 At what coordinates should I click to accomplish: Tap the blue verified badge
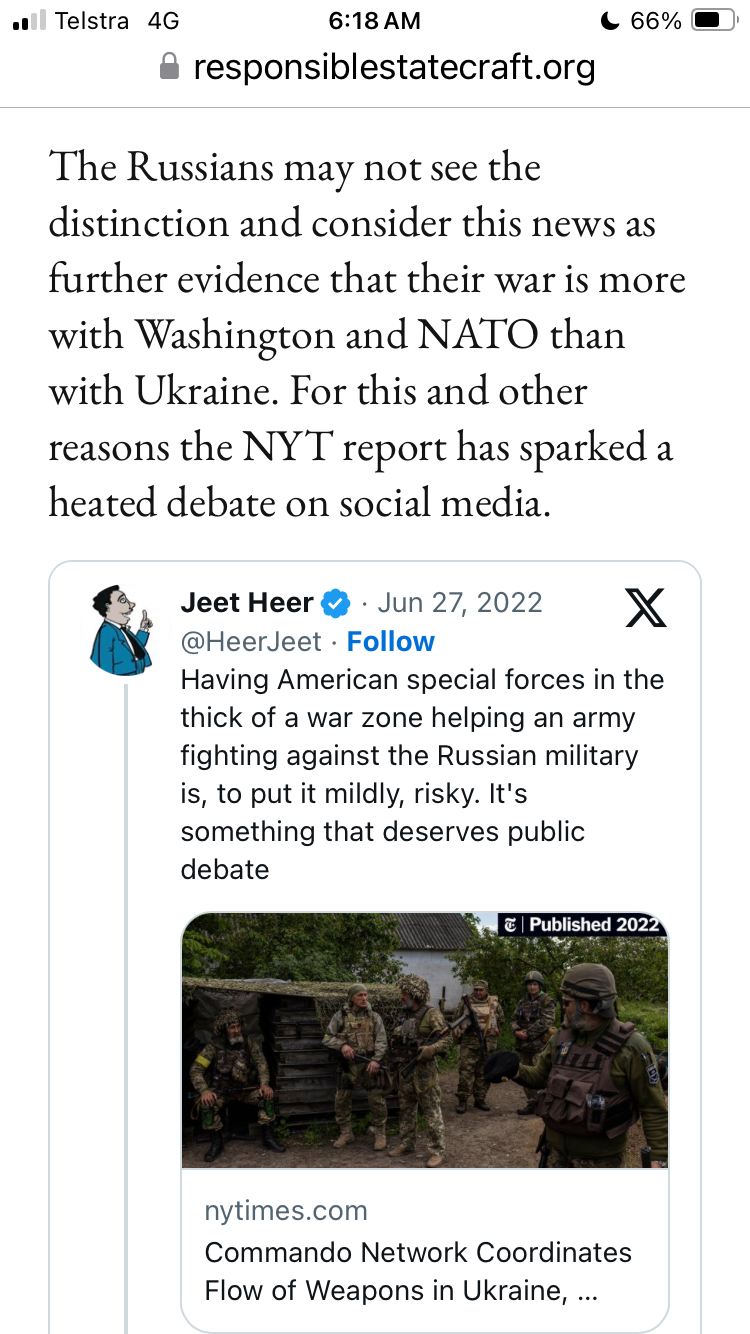point(335,604)
